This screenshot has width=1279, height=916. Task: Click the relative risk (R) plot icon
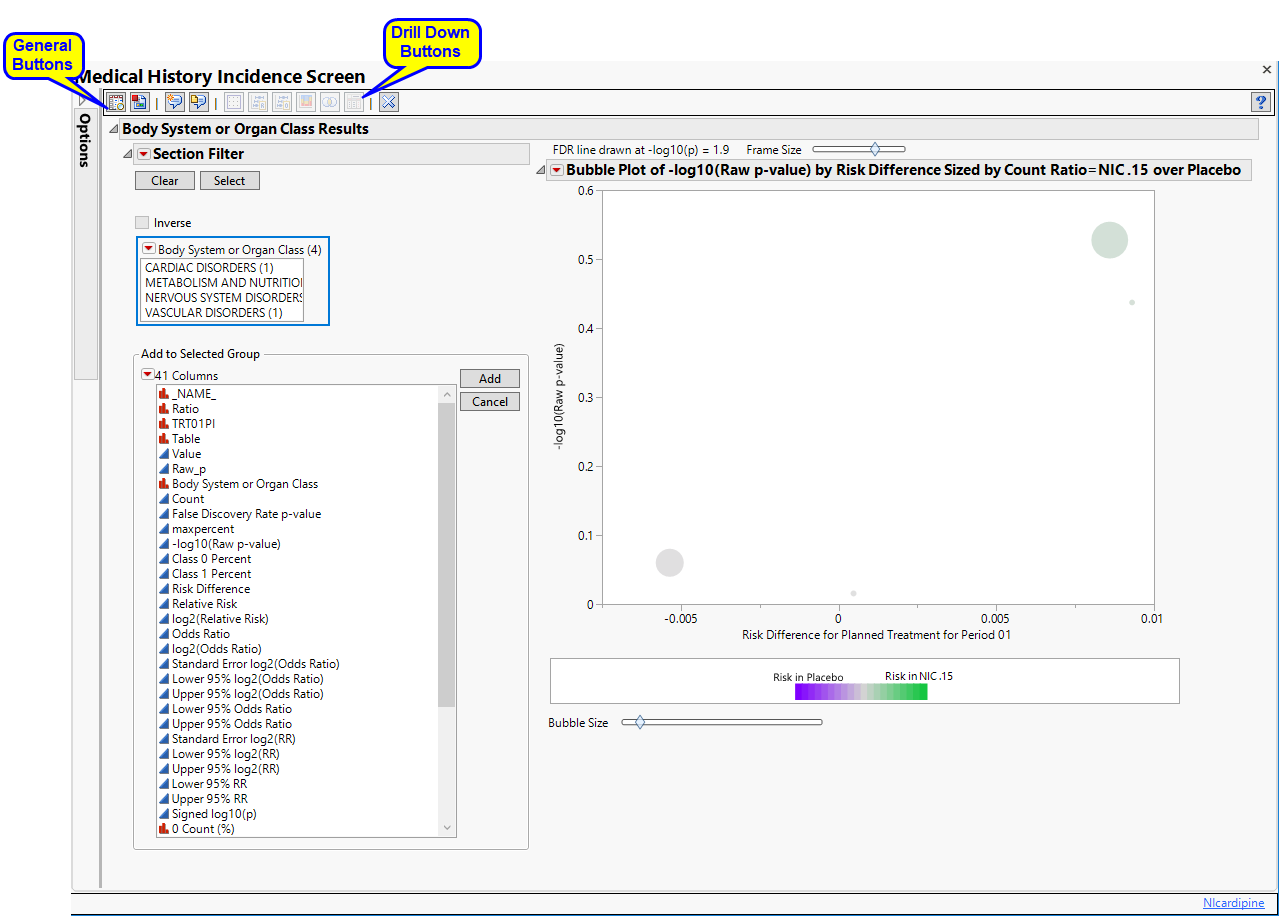[258, 102]
